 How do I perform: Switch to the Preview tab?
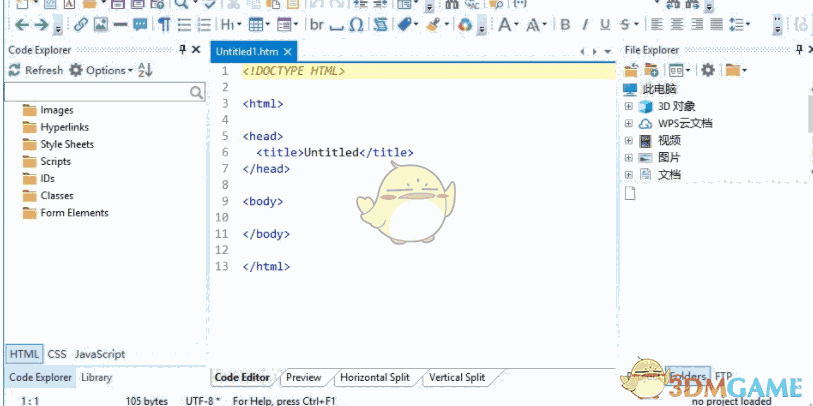pyautogui.click(x=303, y=377)
